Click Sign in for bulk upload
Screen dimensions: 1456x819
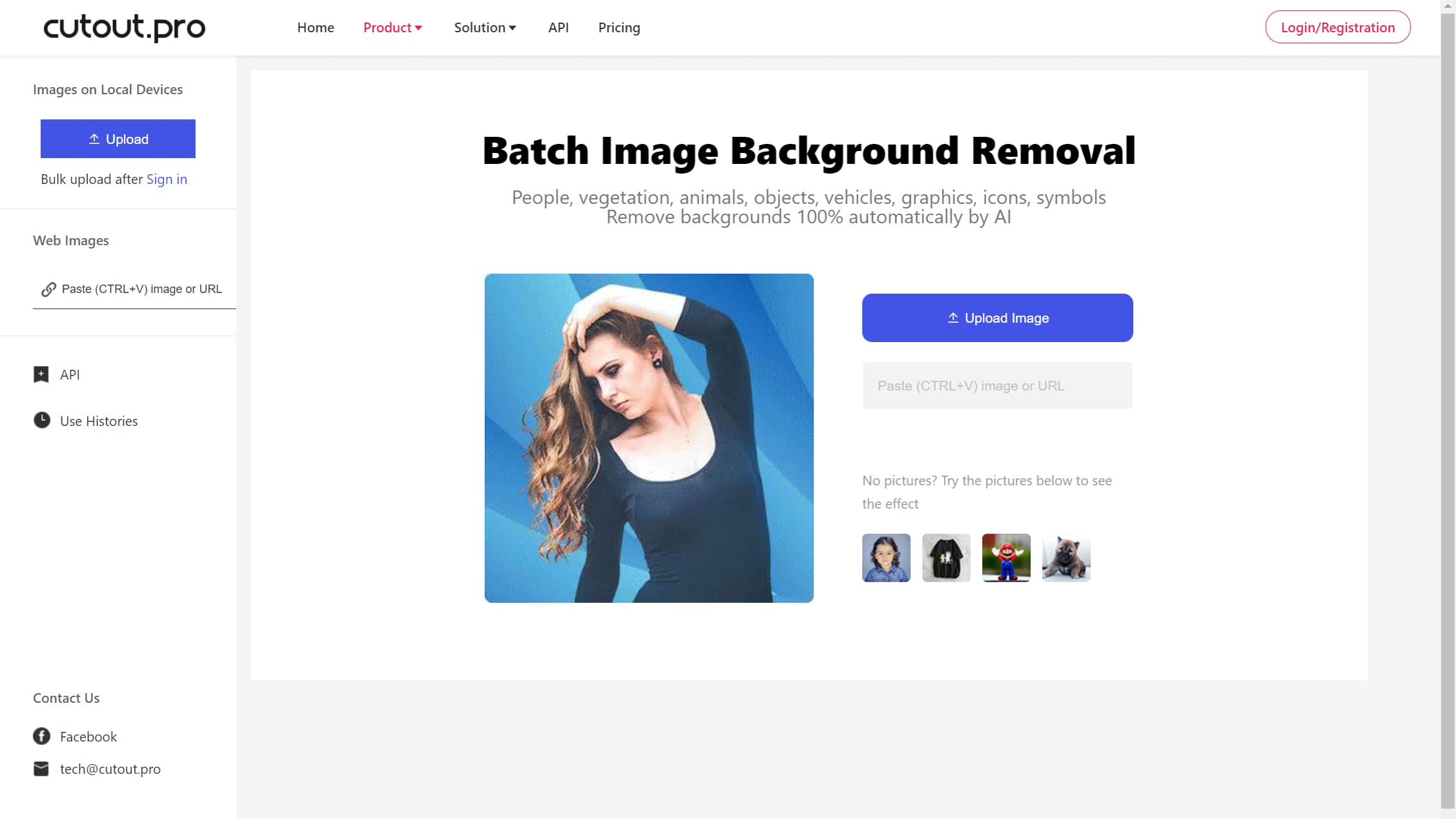click(166, 179)
